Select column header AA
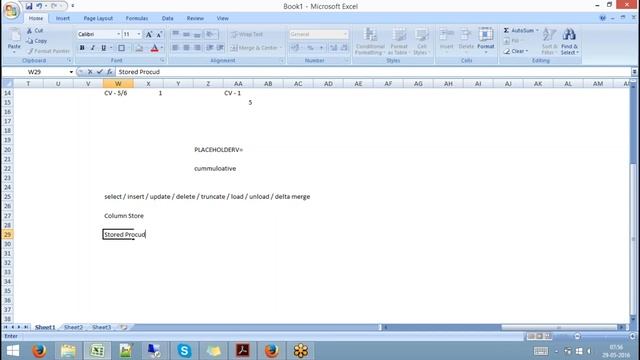Screen dimensions: 640x360 [x=238, y=84]
